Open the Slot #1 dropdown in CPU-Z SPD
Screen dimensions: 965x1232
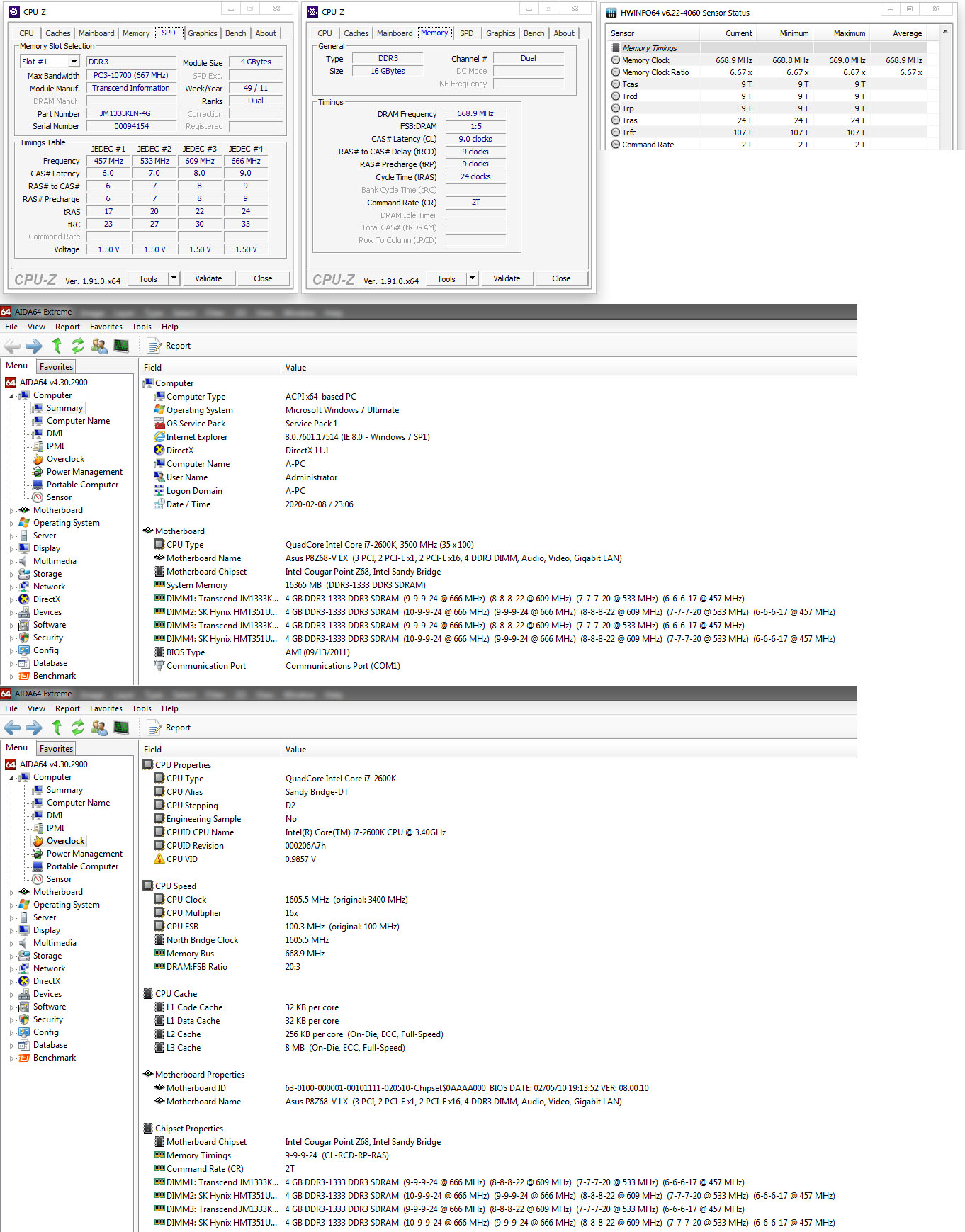coord(73,62)
